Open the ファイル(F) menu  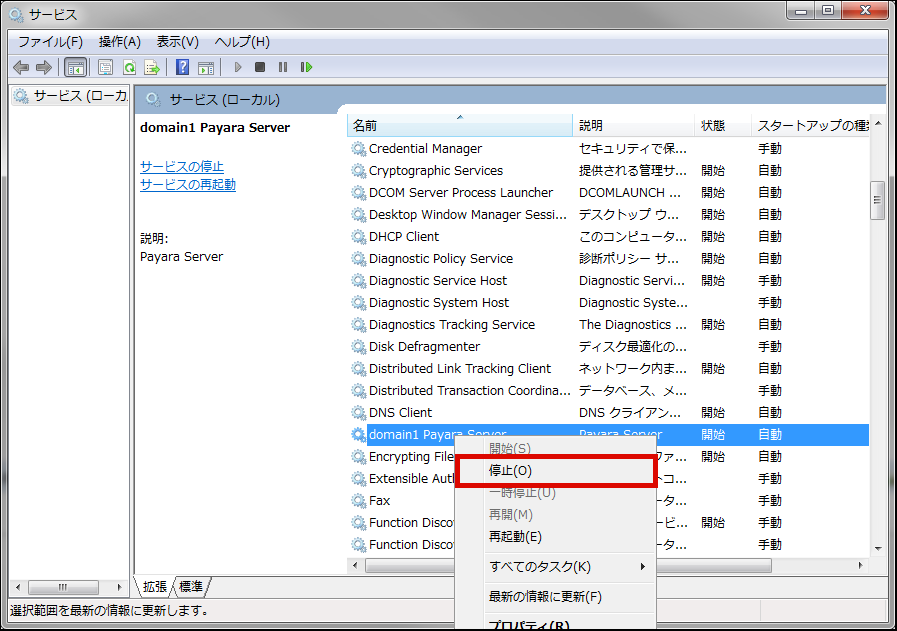click(x=50, y=42)
